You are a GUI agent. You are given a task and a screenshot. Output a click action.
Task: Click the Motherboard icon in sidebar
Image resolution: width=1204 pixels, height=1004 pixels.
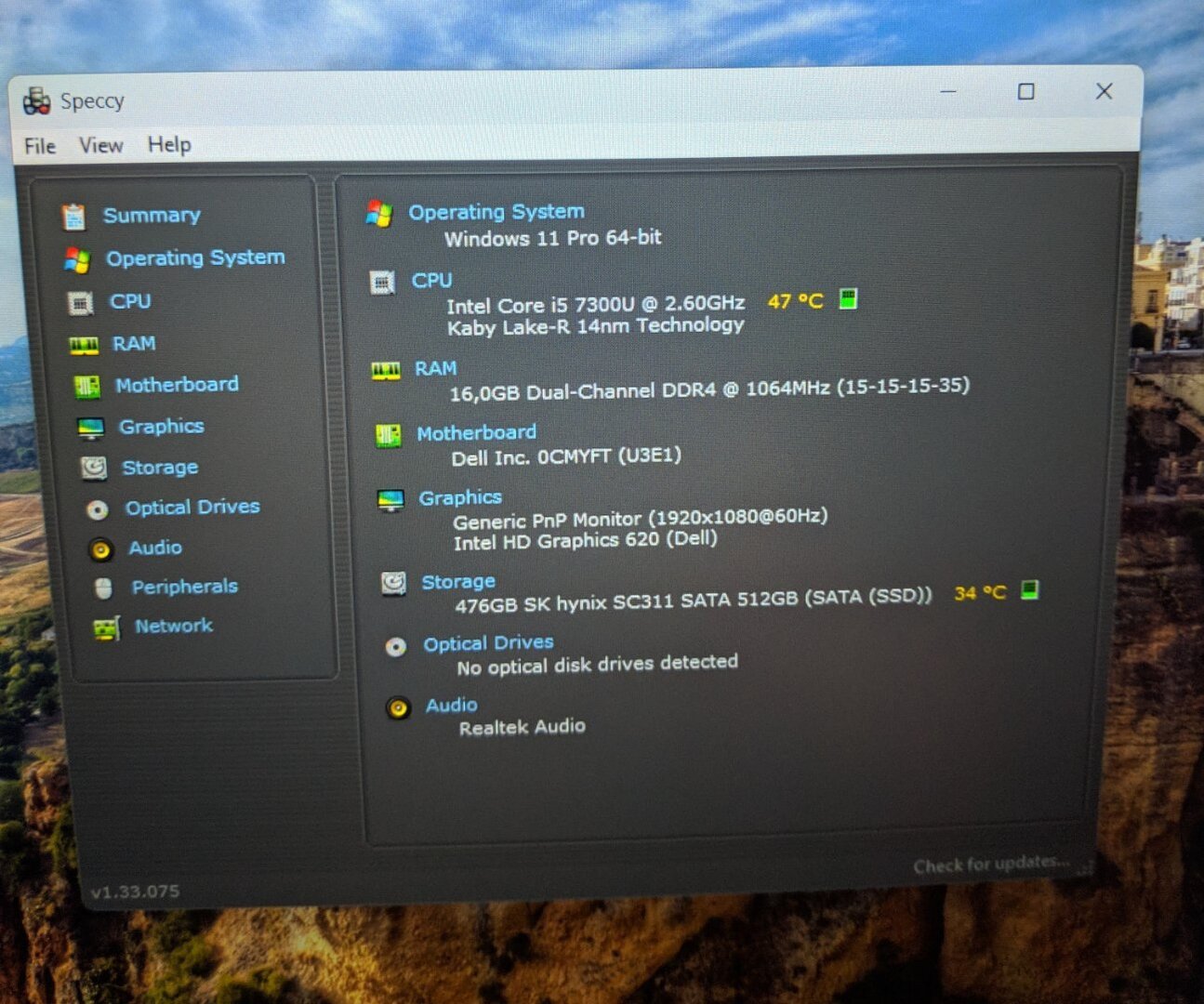tap(87, 387)
